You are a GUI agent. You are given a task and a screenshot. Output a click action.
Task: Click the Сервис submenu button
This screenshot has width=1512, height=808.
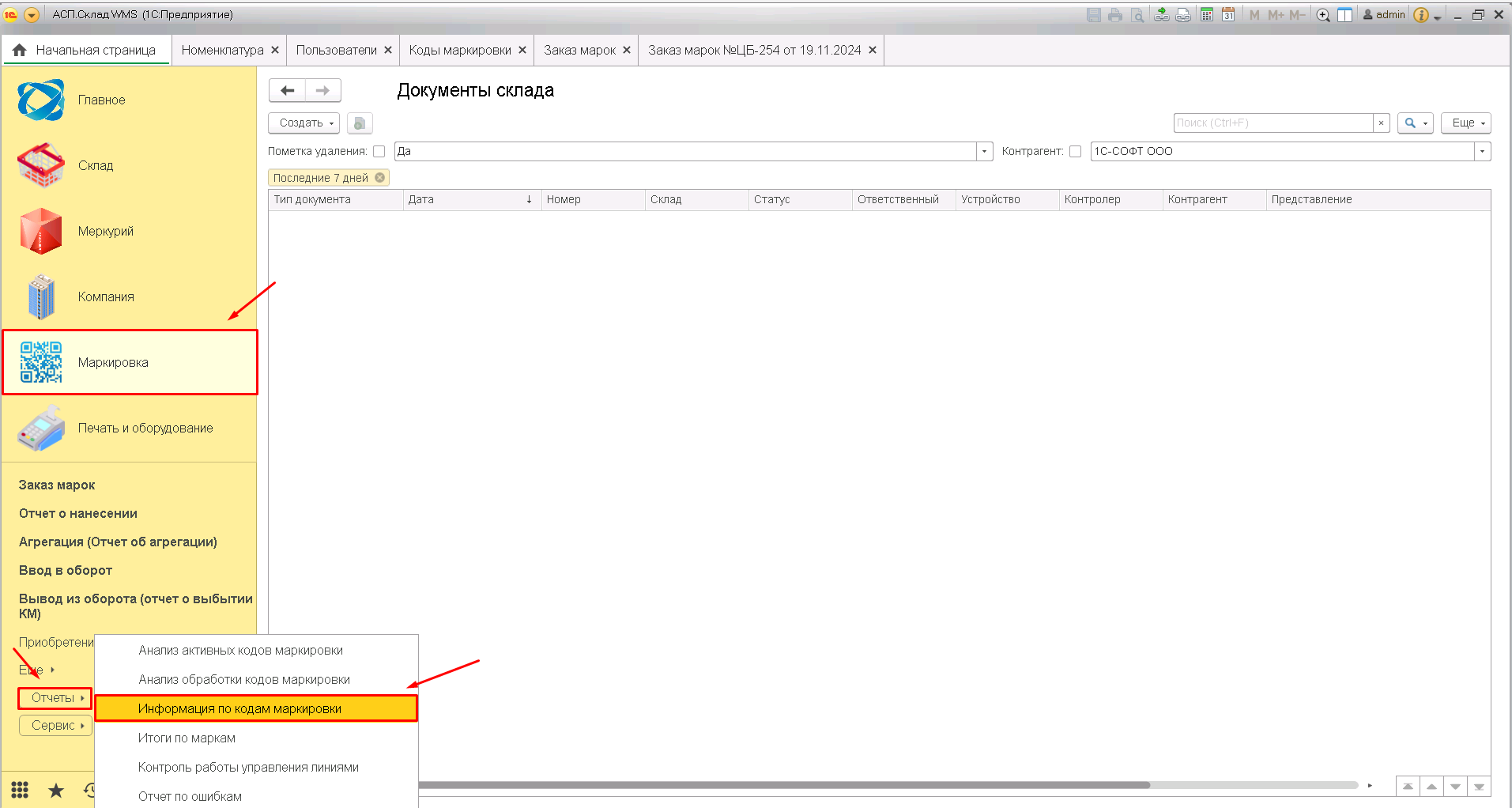tap(55, 725)
